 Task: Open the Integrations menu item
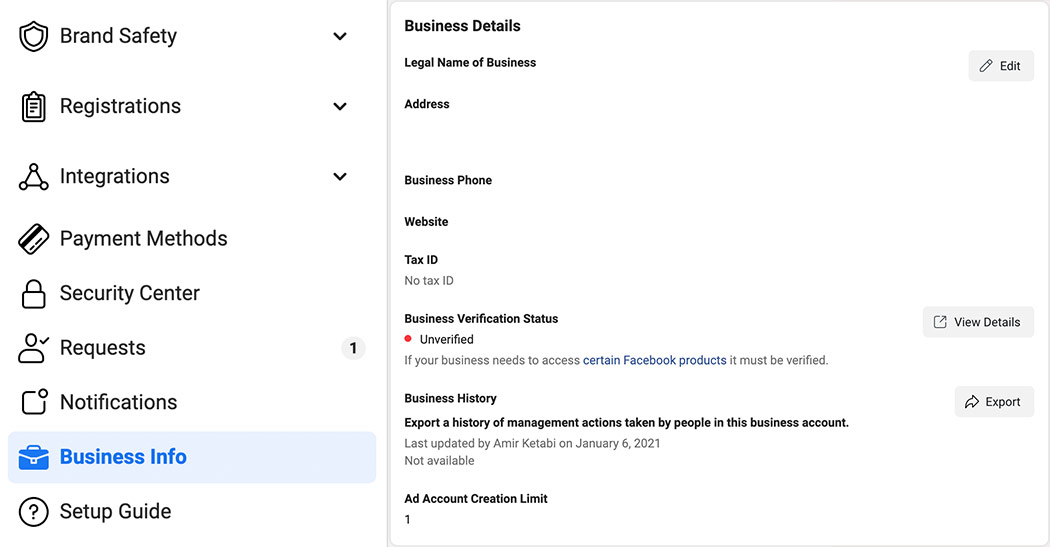(x=192, y=177)
